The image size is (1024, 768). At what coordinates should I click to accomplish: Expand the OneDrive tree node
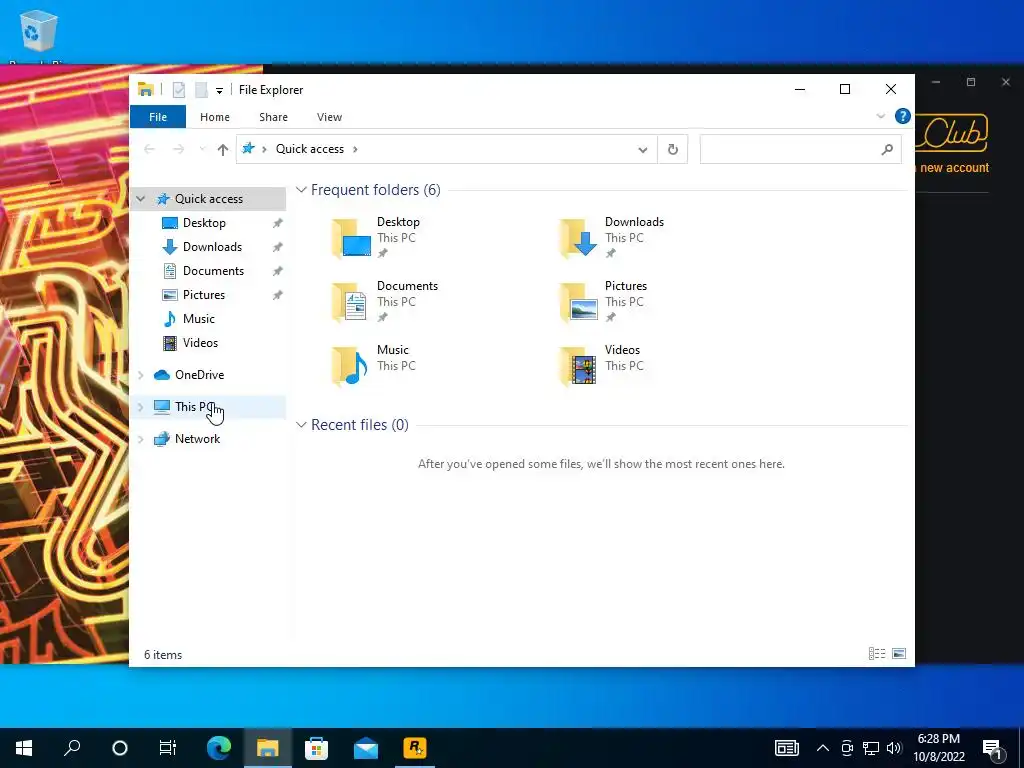tap(140, 375)
